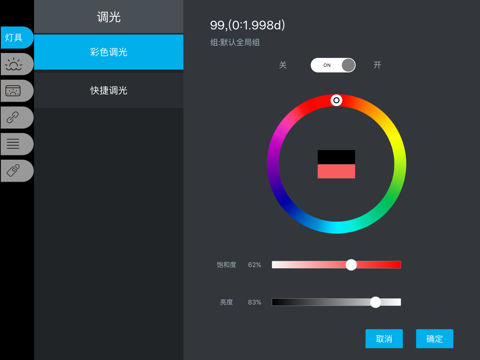Click the 83% brightness value
480x360 pixels.
254,302
